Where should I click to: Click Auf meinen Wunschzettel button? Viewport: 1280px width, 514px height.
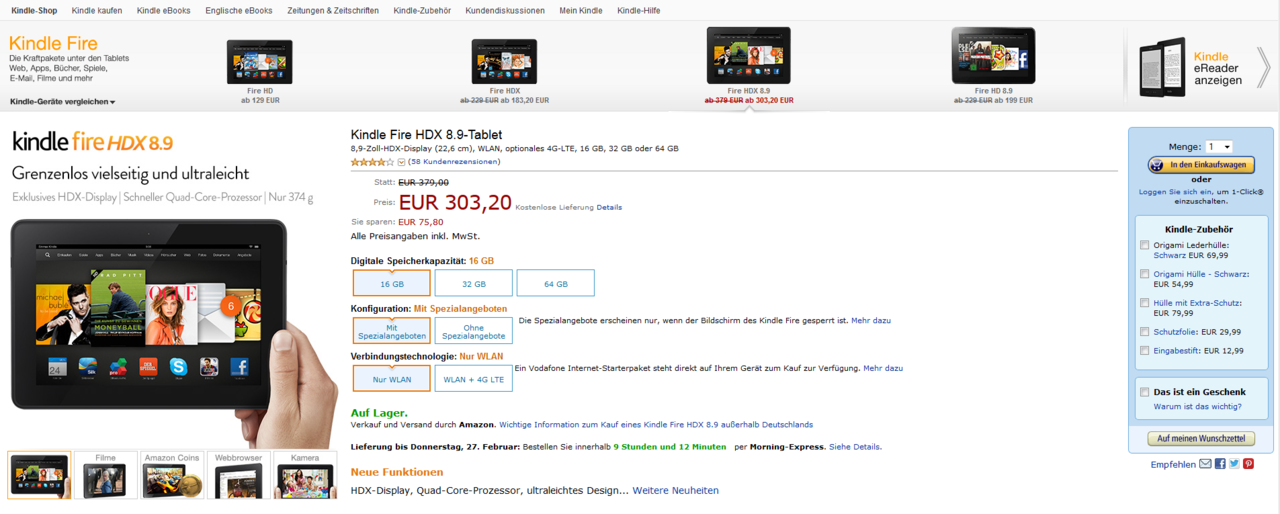click(x=1201, y=438)
